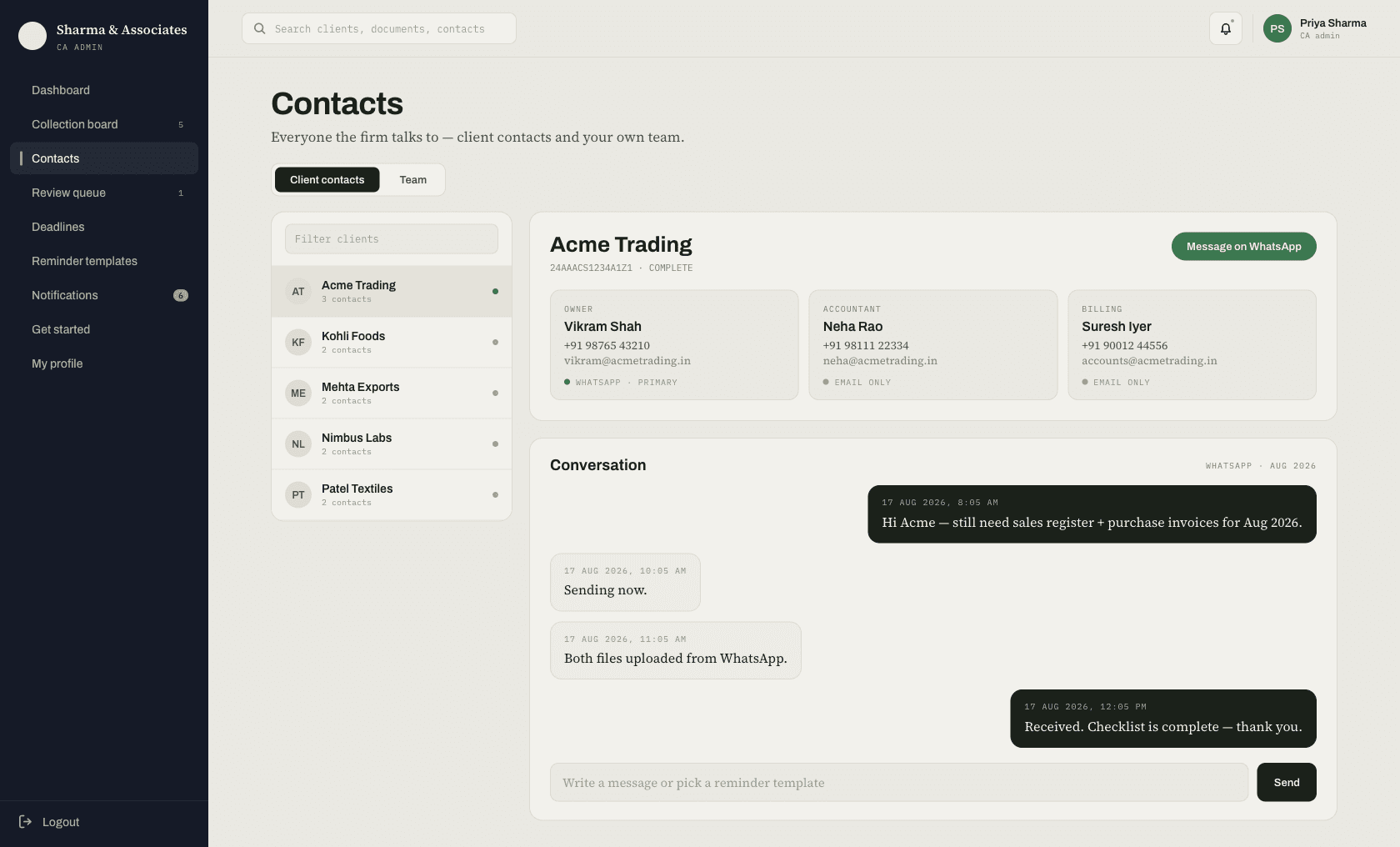This screenshot has height=847, width=1400.
Task: Select Patel Textiles in the client list
Action: 392,495
